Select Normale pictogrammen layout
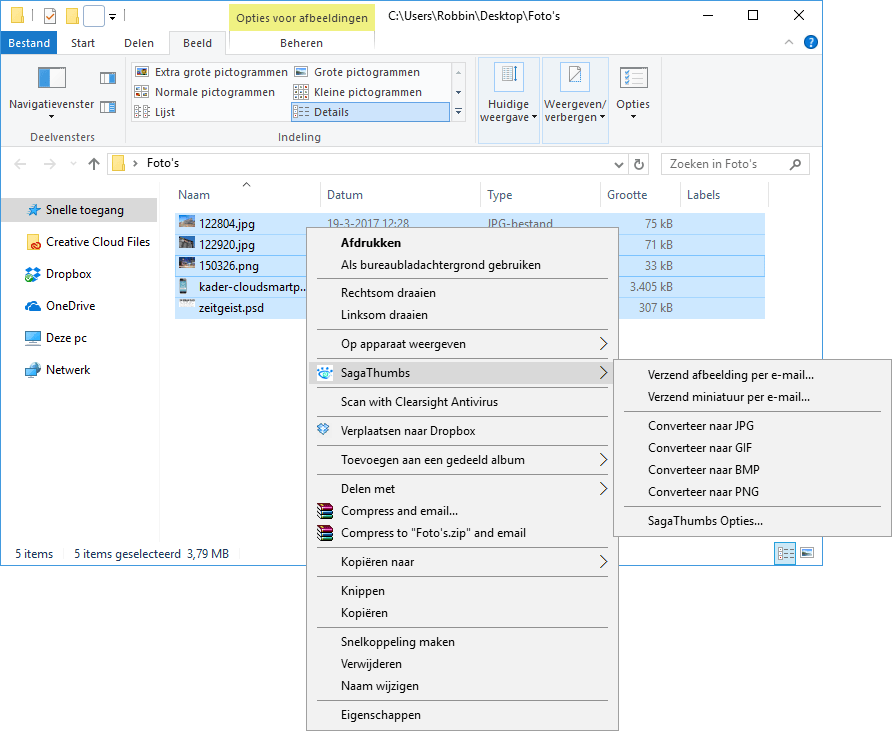 coord(205,92)
